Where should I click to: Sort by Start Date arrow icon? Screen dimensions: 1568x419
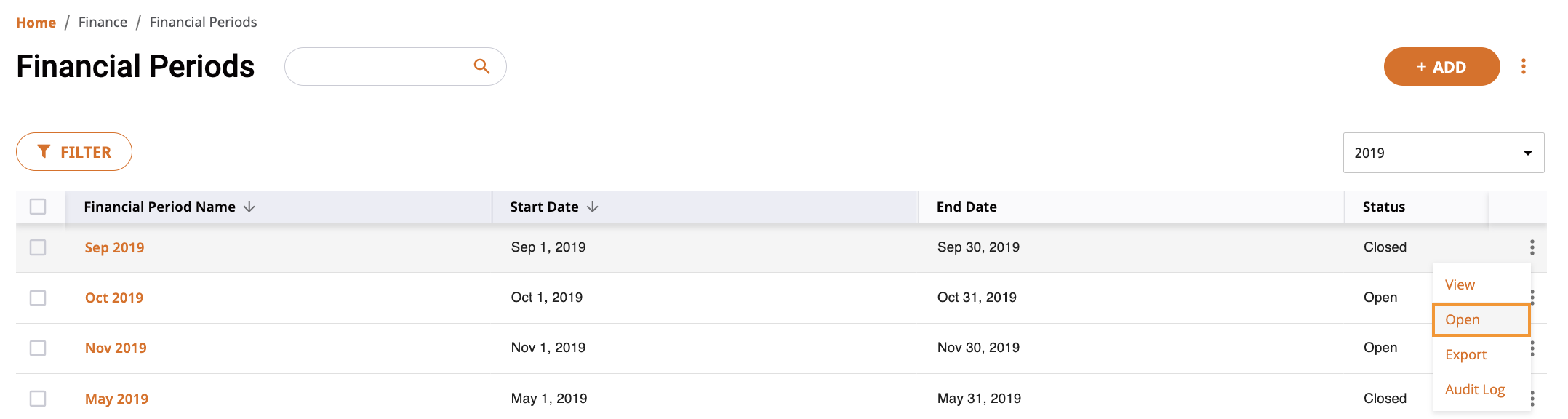click(x=593, y=207)
